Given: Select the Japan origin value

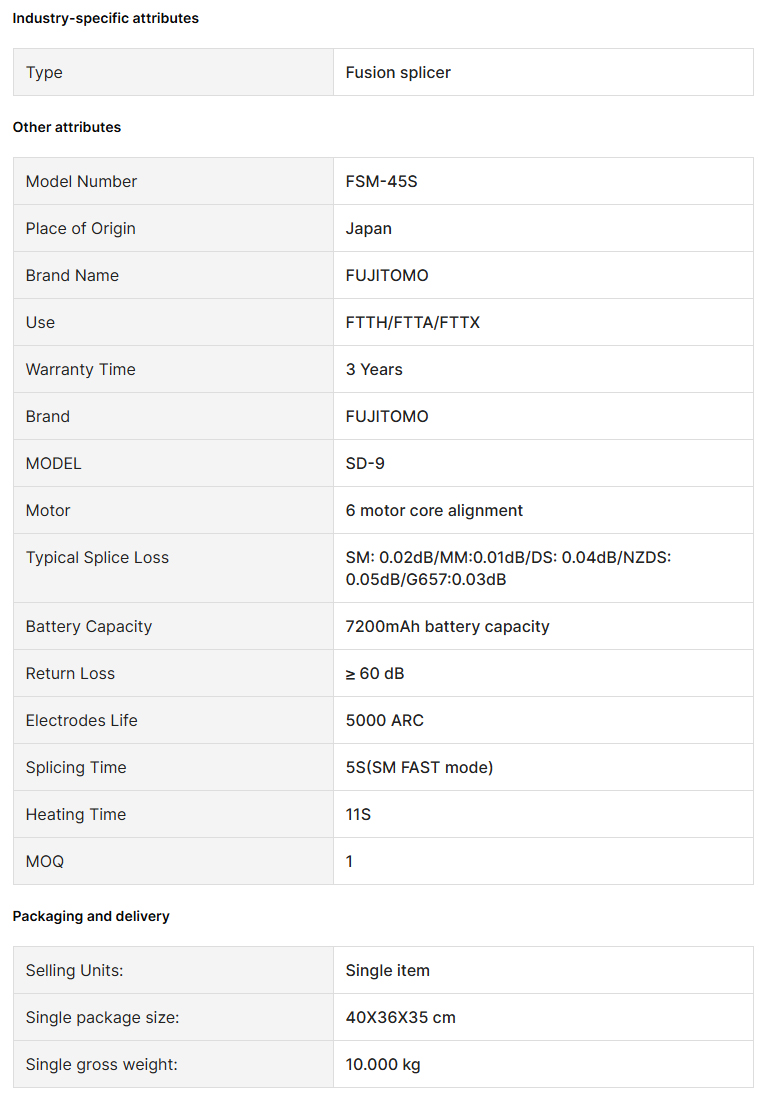Looking at the screenshot, I should (368, 228).
